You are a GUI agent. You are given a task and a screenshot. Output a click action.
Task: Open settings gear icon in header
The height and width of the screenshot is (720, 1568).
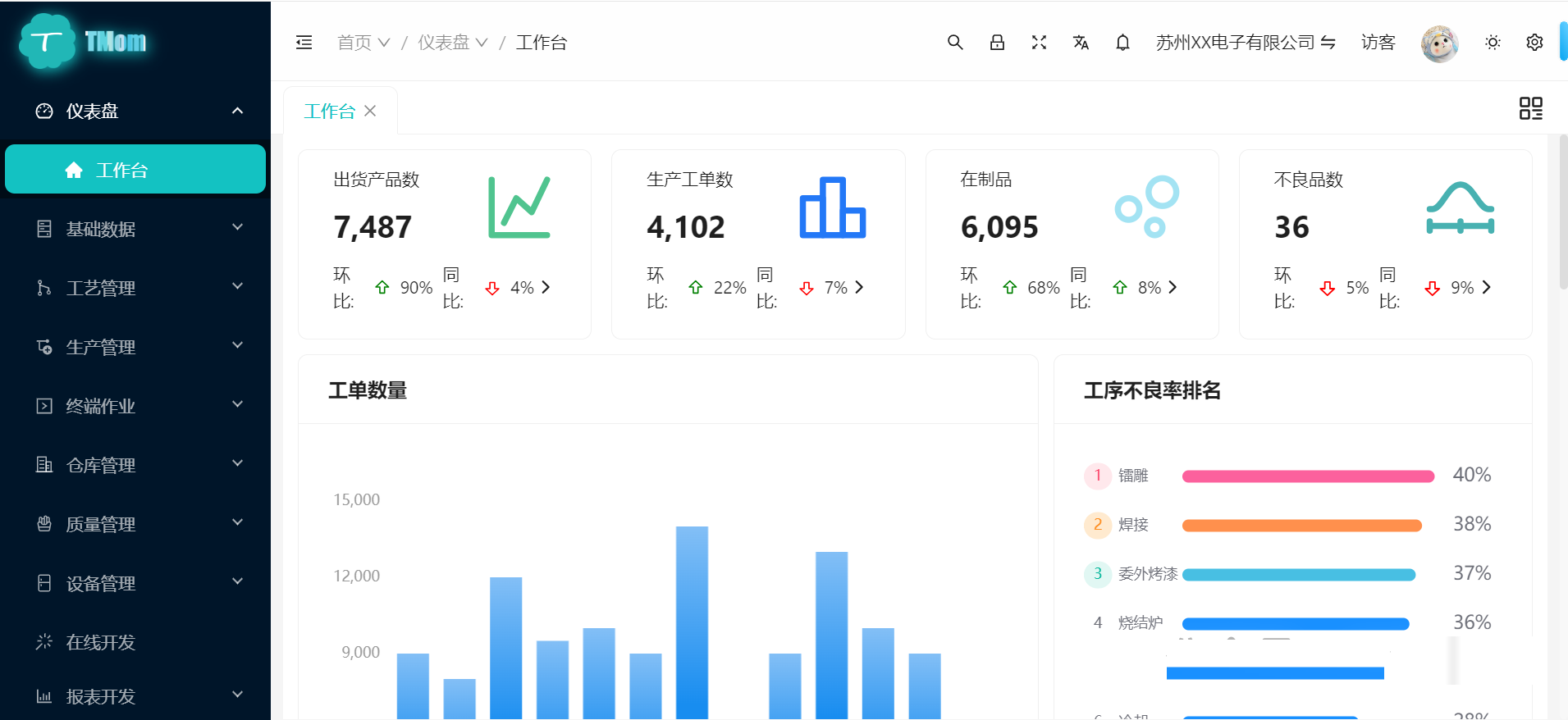[x=1534, y=43]
